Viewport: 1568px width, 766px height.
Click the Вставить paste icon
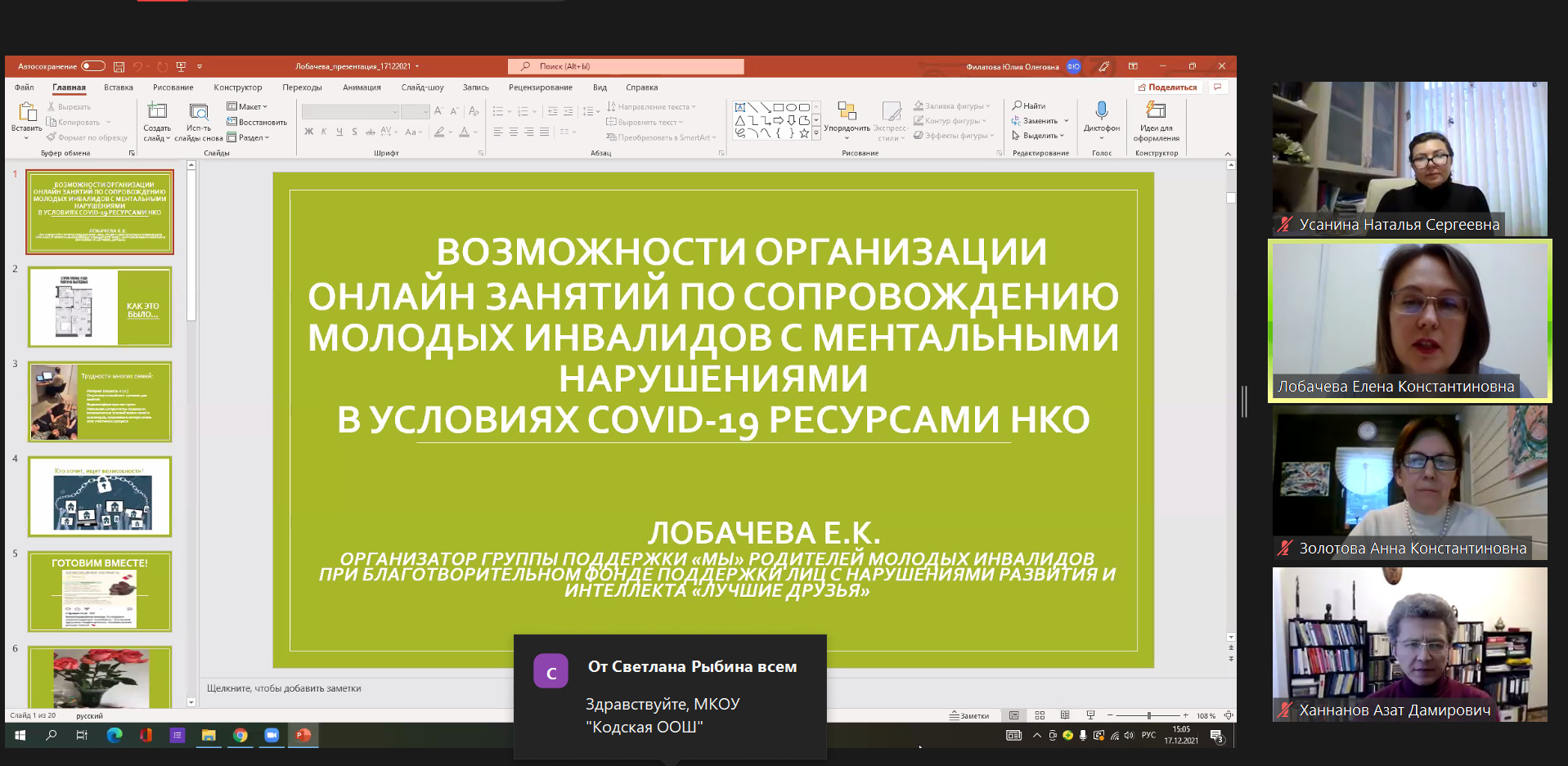tap(27, 112)
